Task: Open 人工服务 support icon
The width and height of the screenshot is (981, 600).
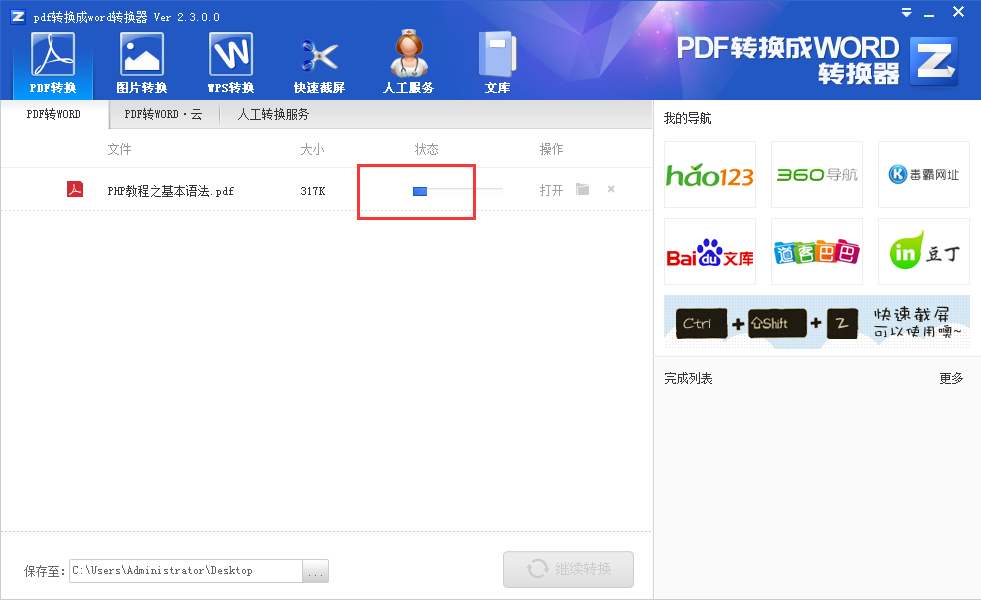Action: [x=408, y=63]
